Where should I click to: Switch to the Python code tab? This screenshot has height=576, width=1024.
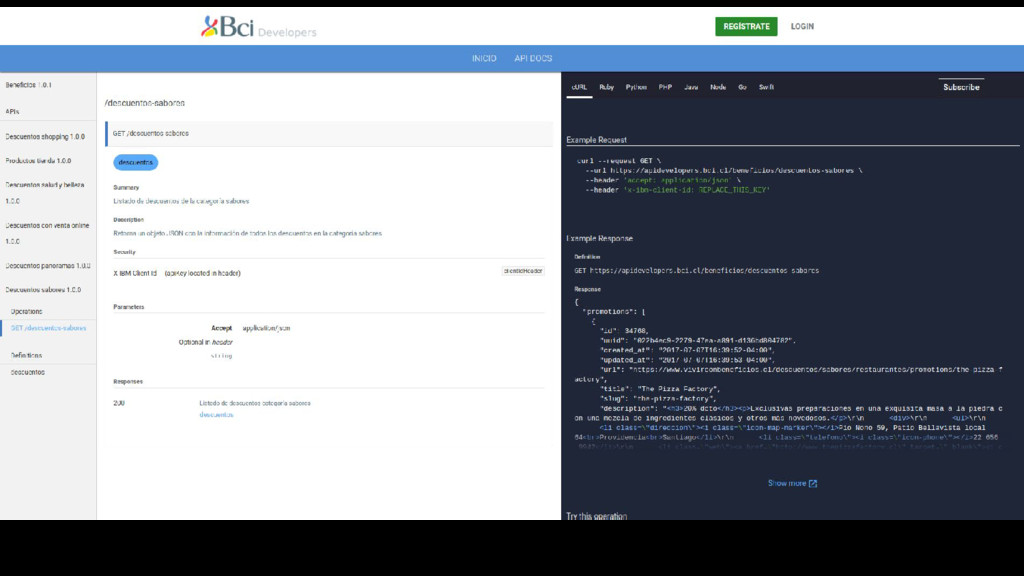636,87
